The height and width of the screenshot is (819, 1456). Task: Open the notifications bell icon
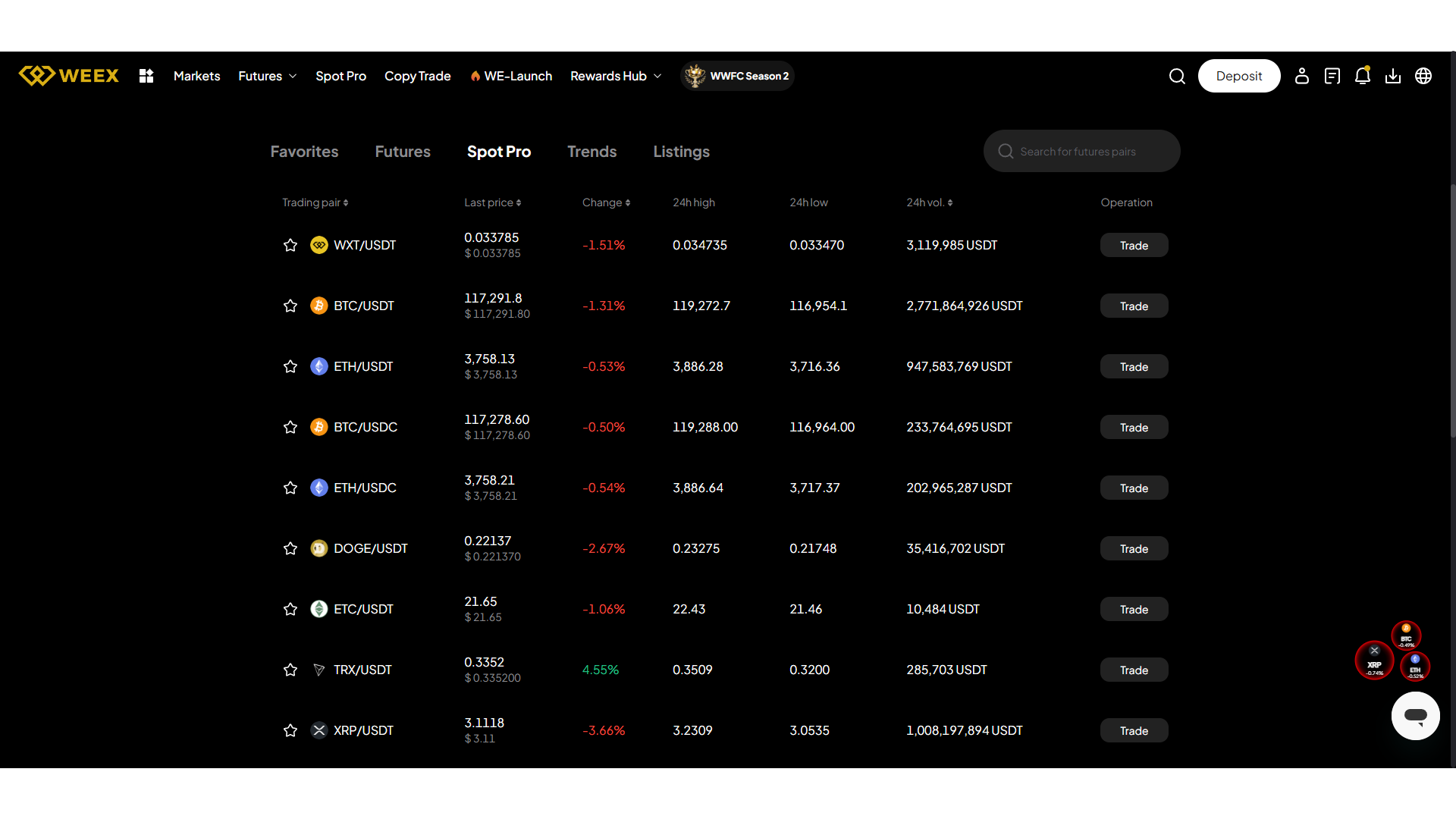1363,76
